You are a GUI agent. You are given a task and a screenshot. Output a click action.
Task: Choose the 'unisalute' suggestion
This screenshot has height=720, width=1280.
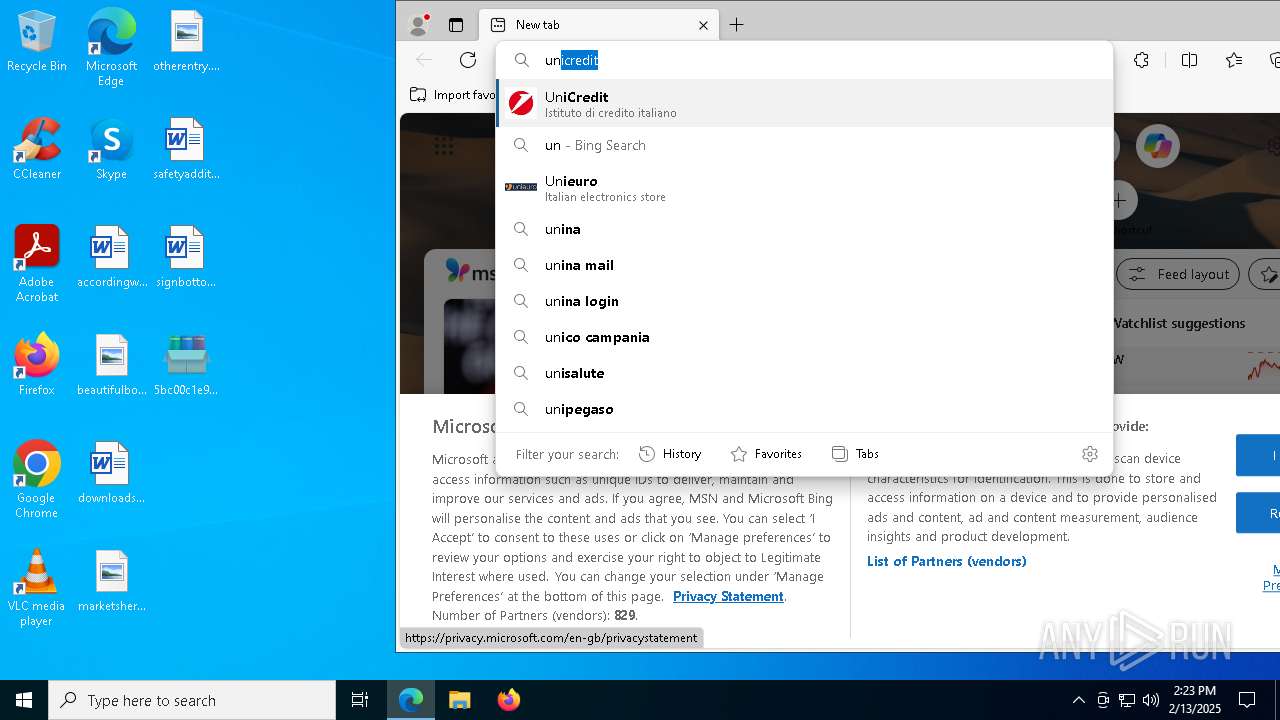click(805, 374)
